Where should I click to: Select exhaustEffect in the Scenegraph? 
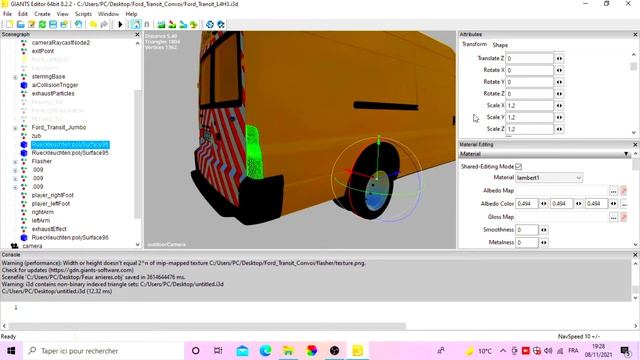tap(49, 229)
